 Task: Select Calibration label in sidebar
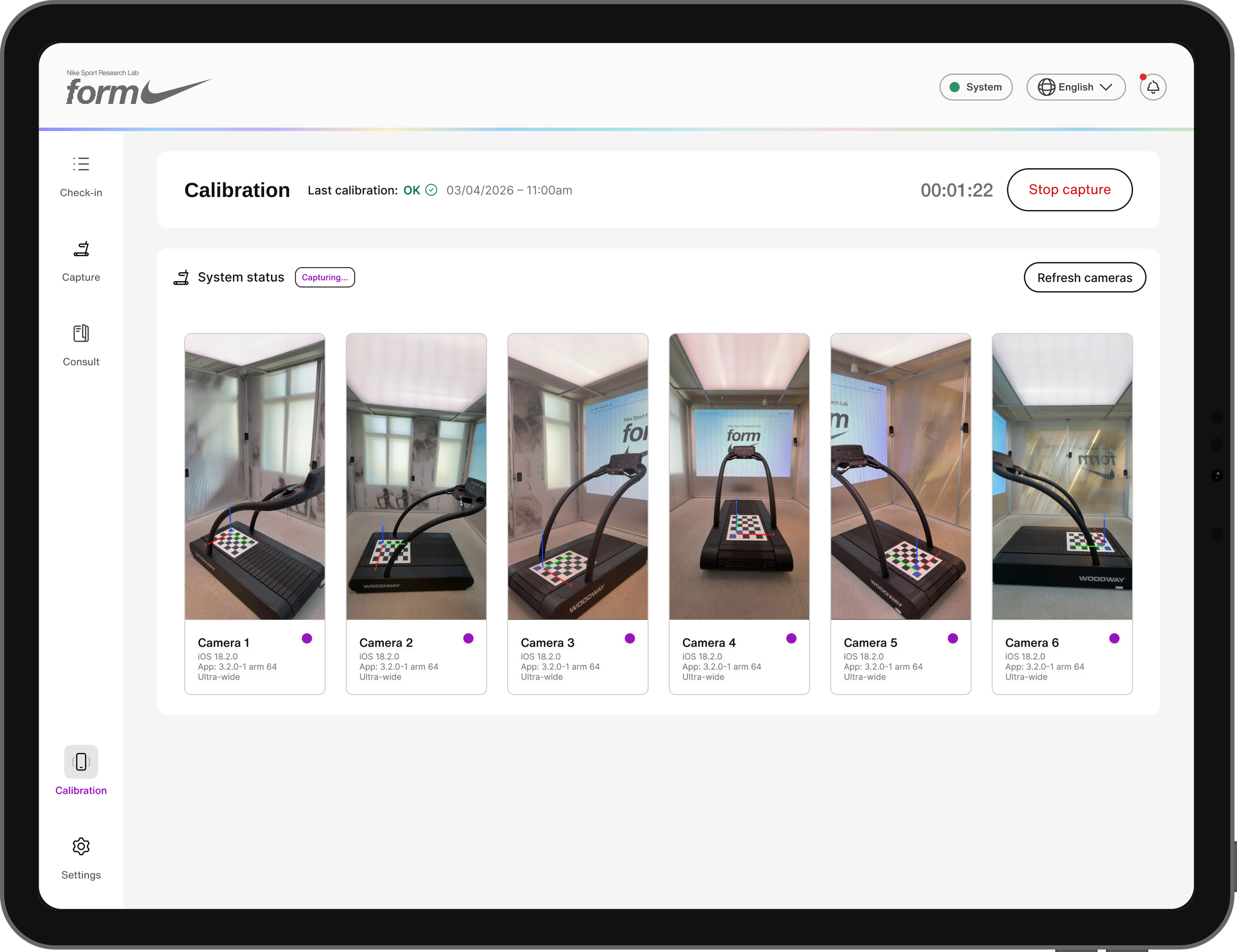81,791
